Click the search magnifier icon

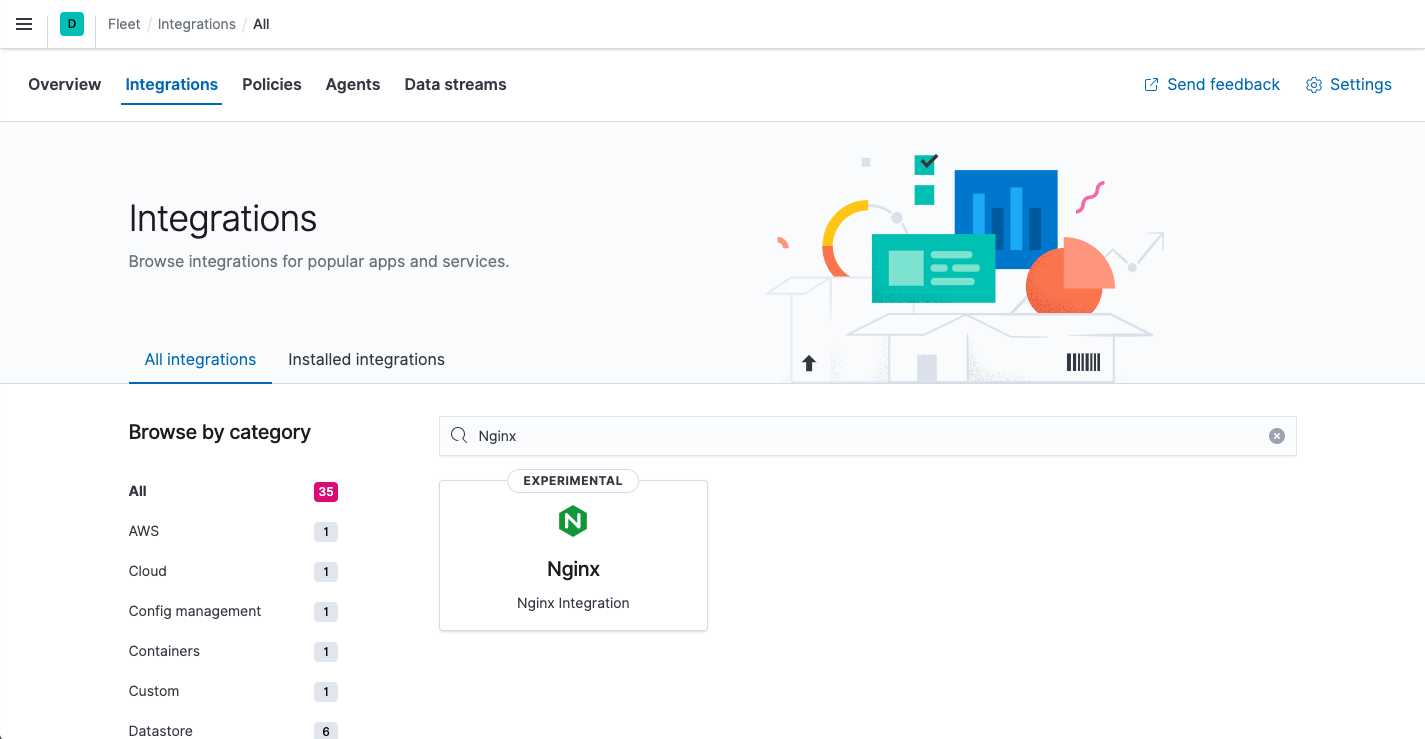click(459, 435)
